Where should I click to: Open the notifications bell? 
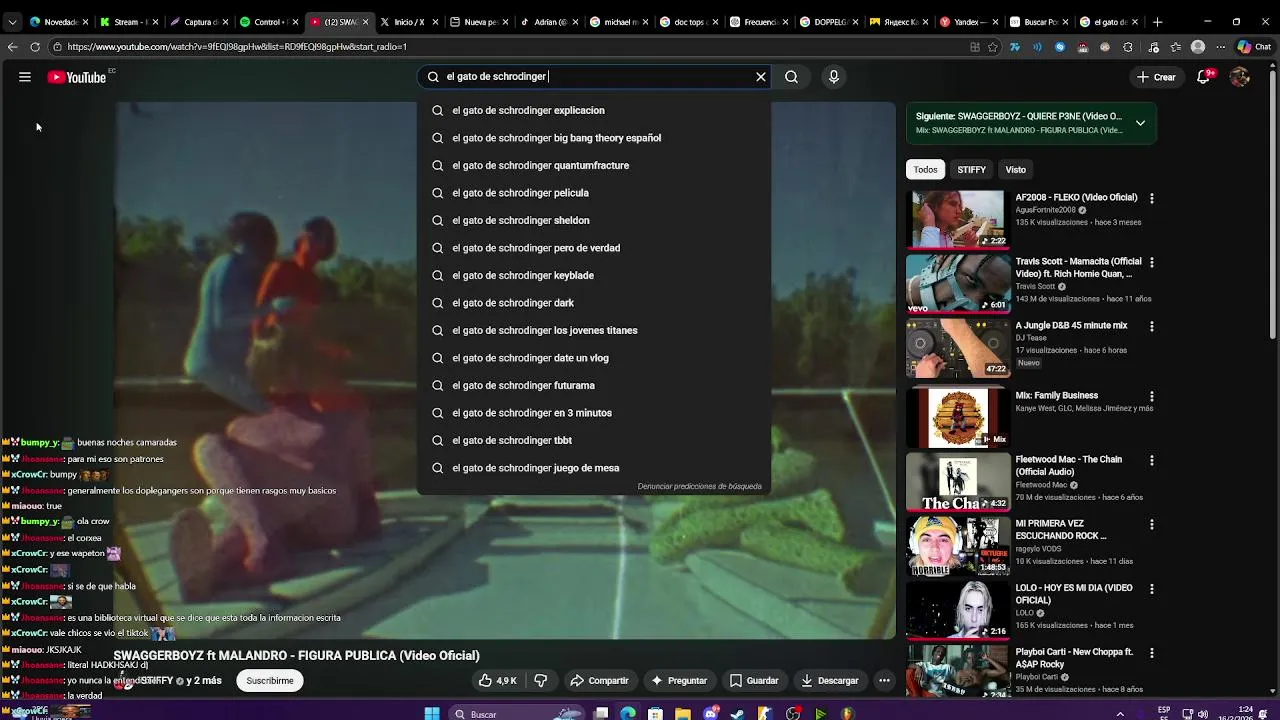point(1204,77)
